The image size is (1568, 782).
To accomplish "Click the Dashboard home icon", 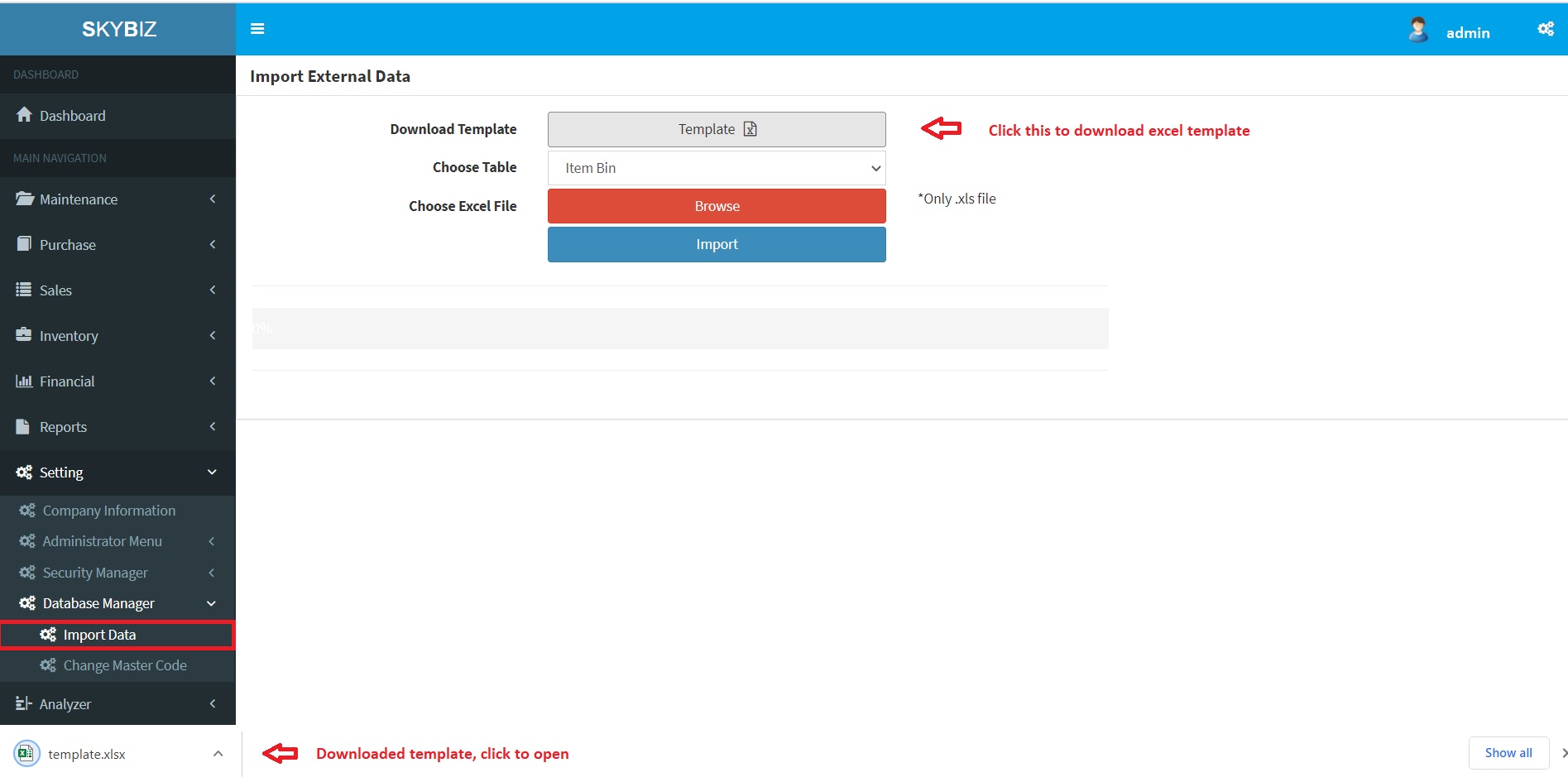I will pos(24,115).
